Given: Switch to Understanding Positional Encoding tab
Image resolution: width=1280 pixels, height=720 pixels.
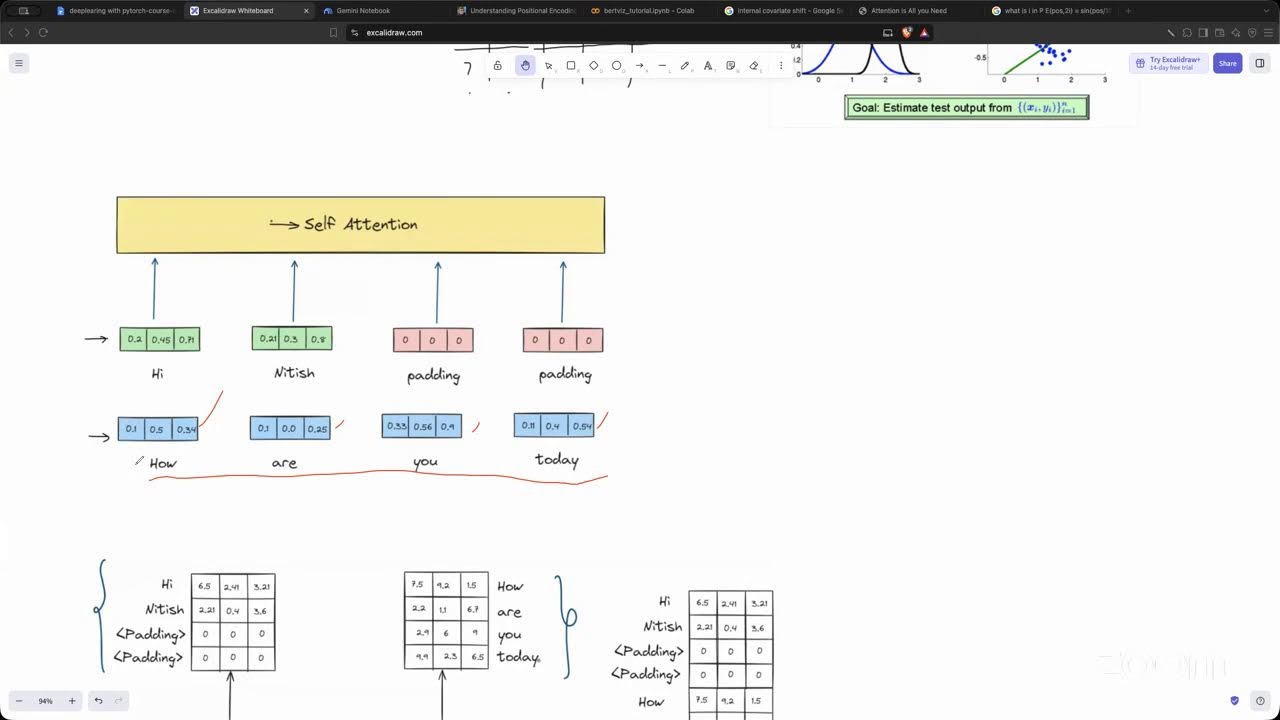Looking at the screenshot, I should 515,11.
